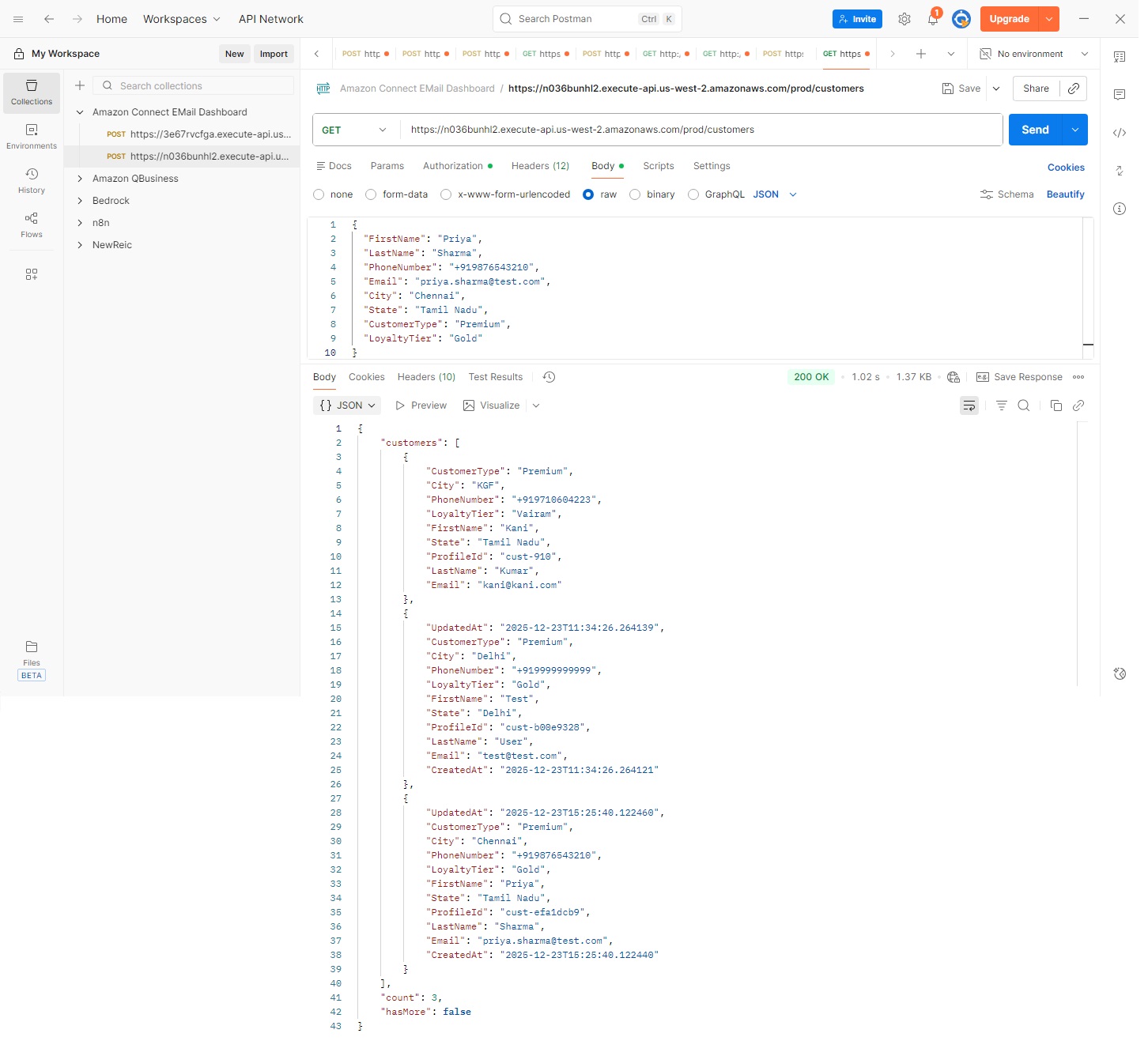
Task: Open the No environment selector
Action: 1033,54
